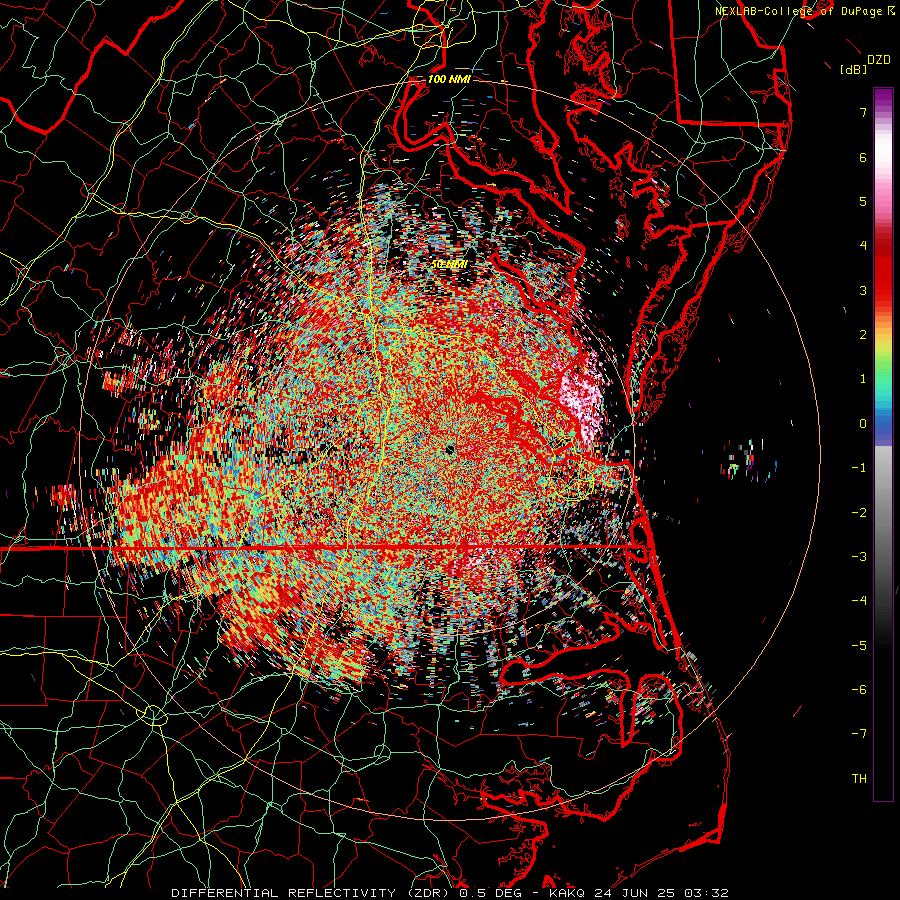Click the scale value -6 label
Viewport: 900px width, 900px height.
859,690
